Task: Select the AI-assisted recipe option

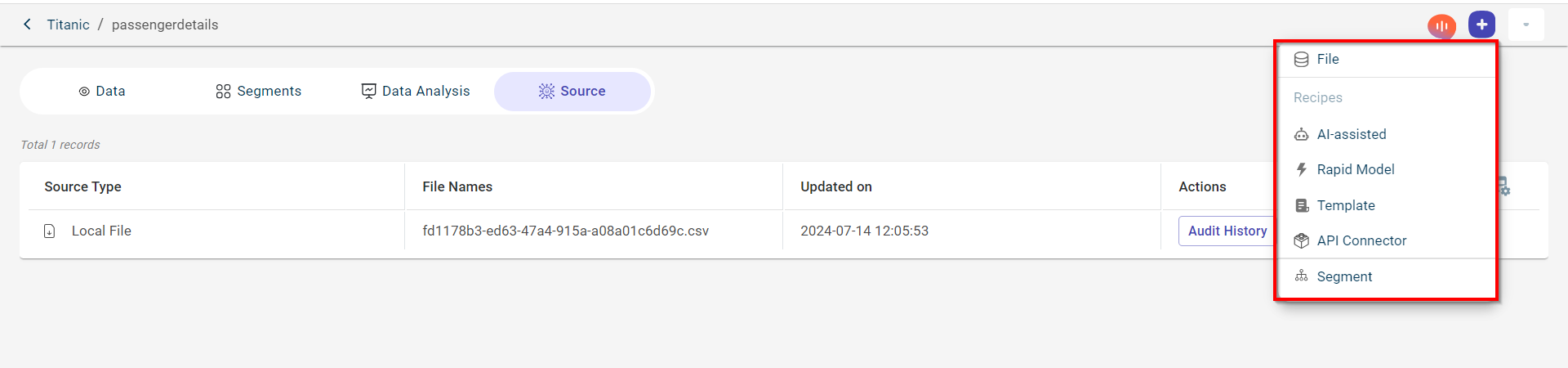Action: coord(1351,134)
